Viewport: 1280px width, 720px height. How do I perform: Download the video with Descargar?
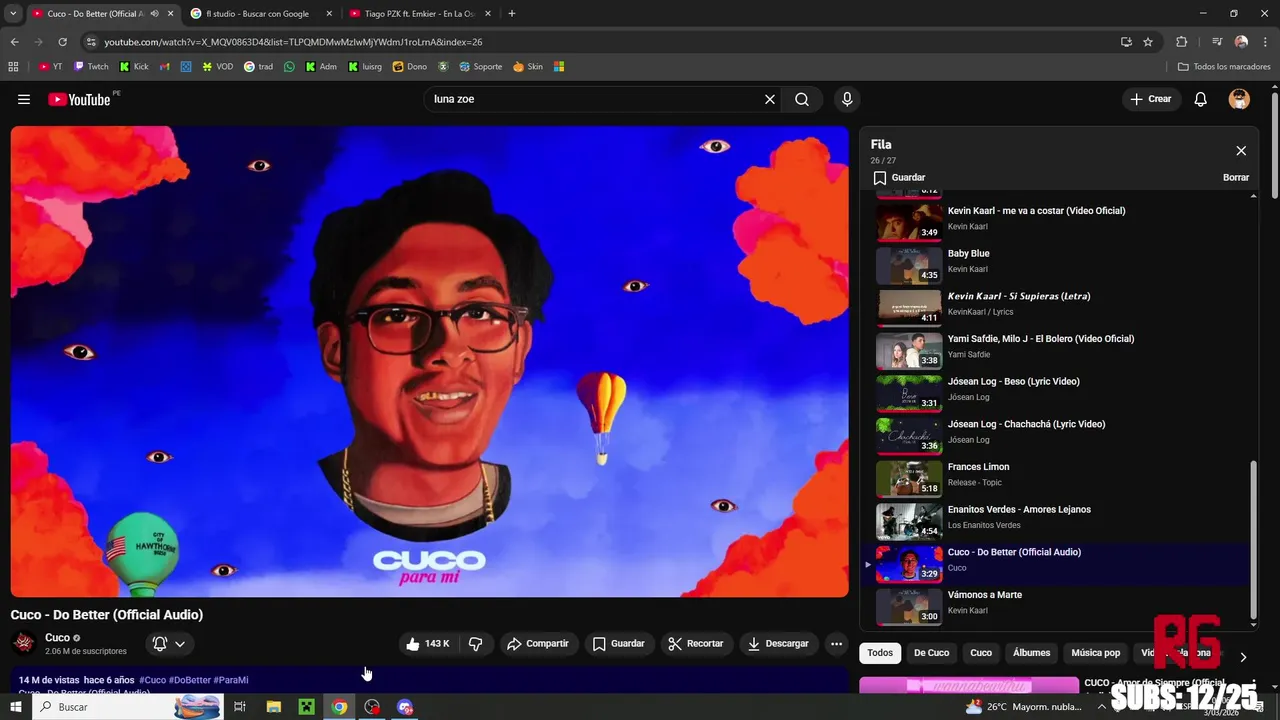point(779,644)
